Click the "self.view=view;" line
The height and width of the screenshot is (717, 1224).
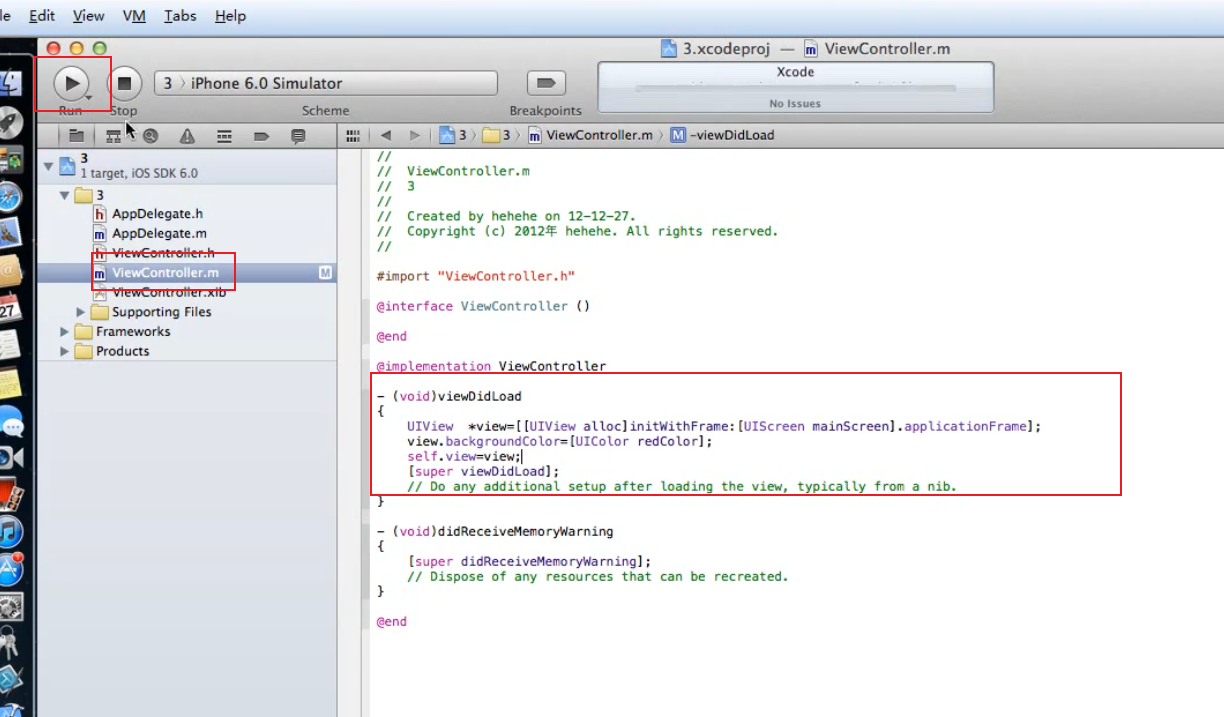coord(464,456)
